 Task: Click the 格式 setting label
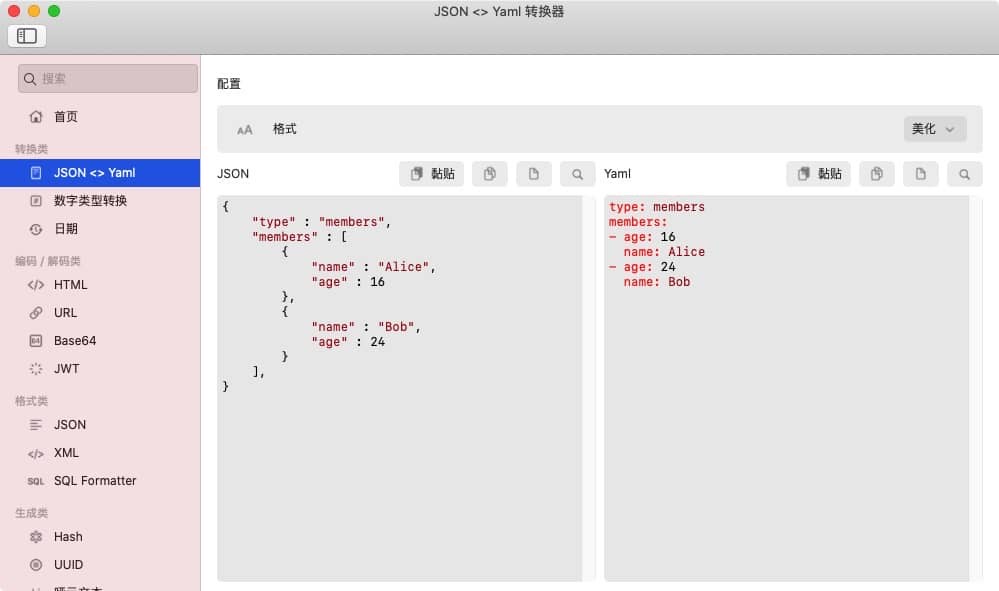[x=285, y=129]
